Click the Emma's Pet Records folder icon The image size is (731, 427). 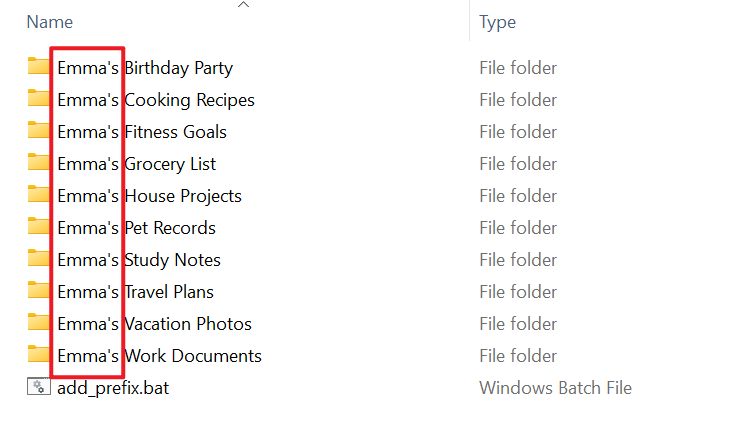(38, 228)
